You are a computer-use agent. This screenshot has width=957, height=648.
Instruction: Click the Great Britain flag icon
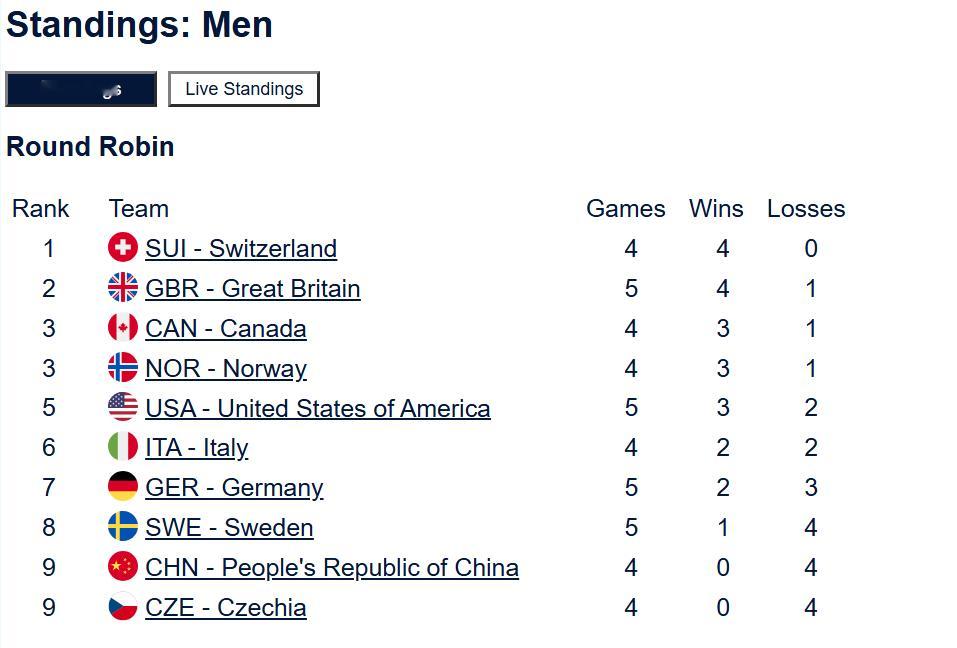pos(123,288)
